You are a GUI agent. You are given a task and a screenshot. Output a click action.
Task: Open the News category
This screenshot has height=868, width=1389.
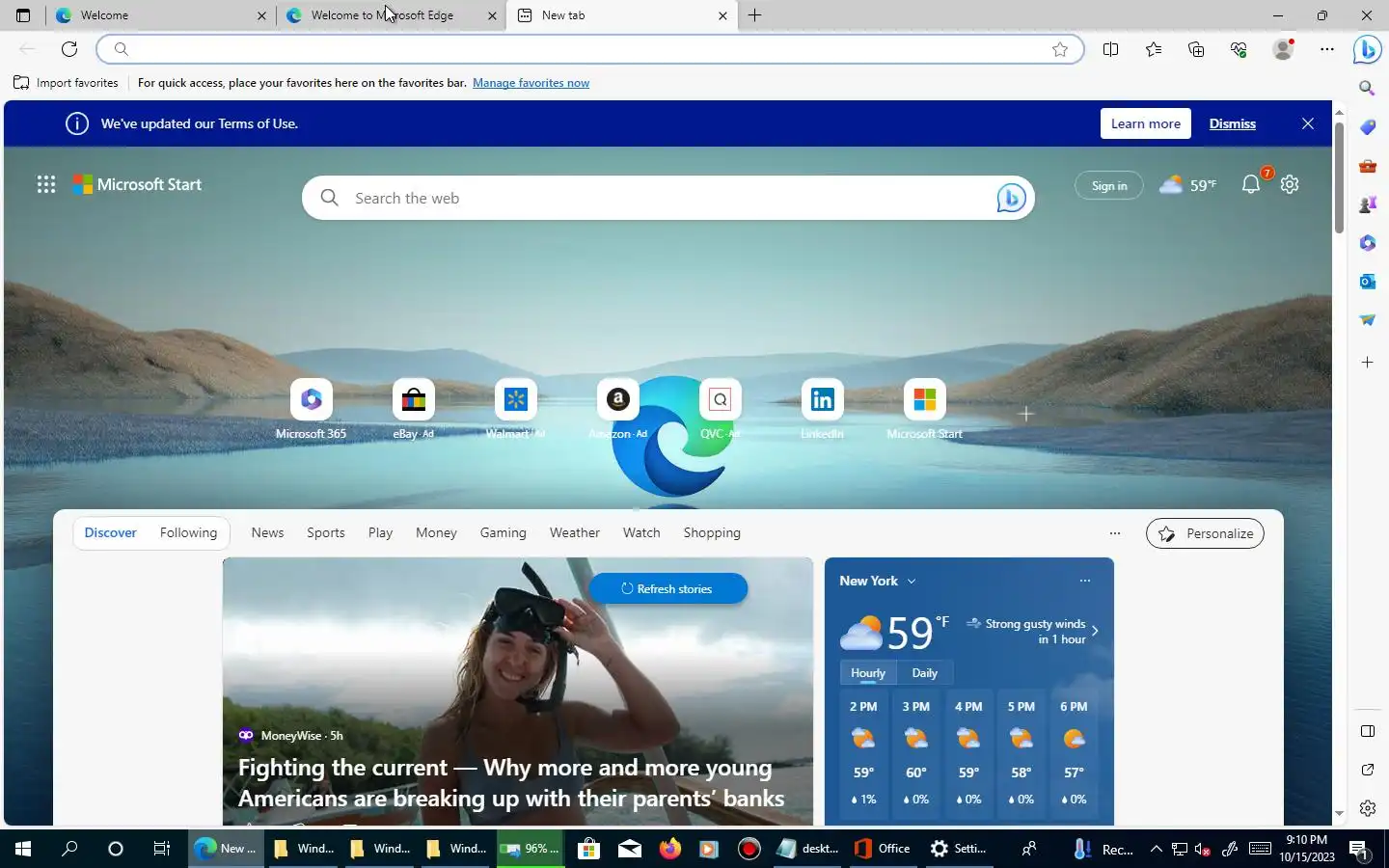pyautogui.click(x=267, y=532)
